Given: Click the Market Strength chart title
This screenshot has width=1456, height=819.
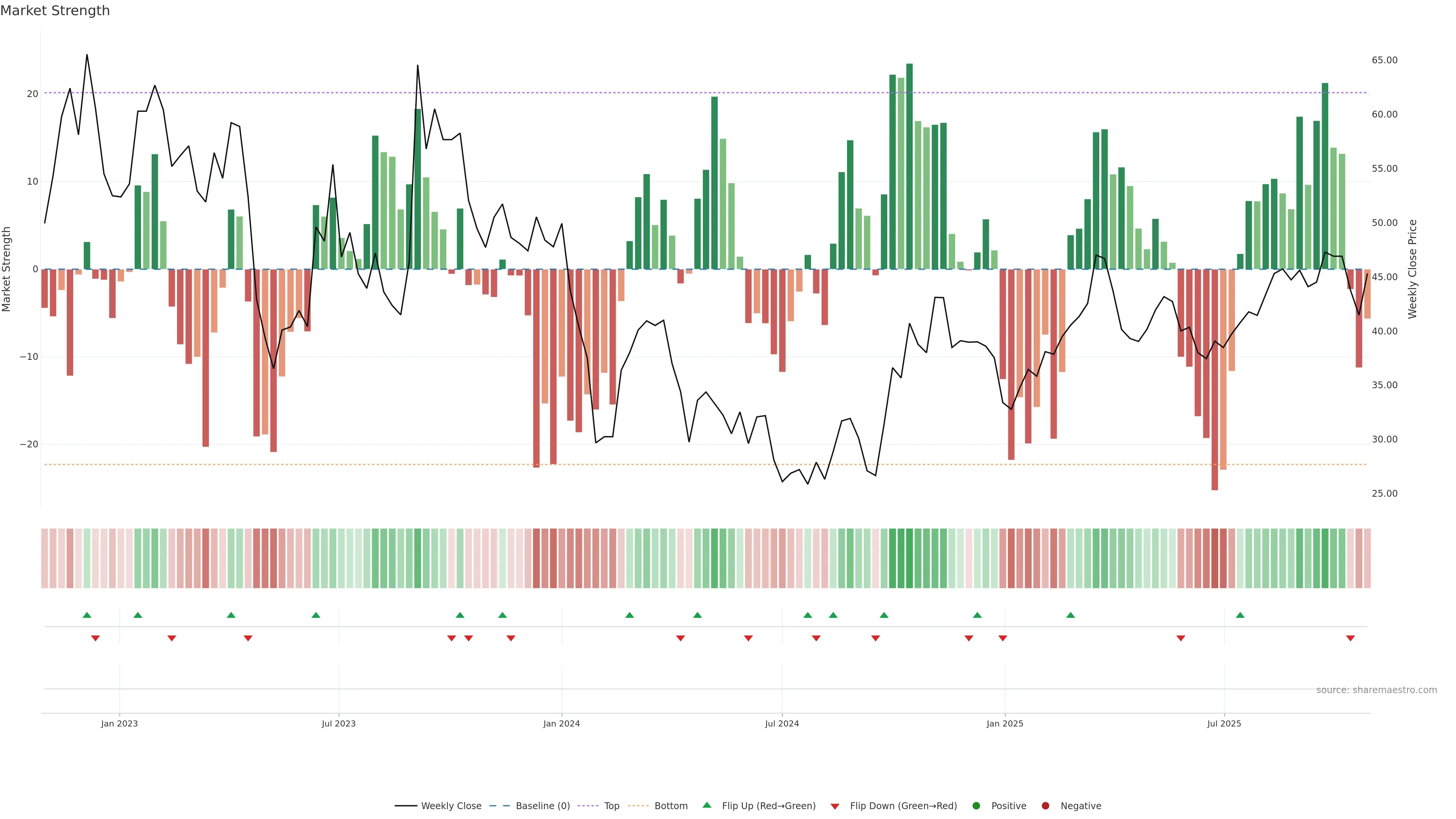Looking at the screenshot, I should coord(55,11).
